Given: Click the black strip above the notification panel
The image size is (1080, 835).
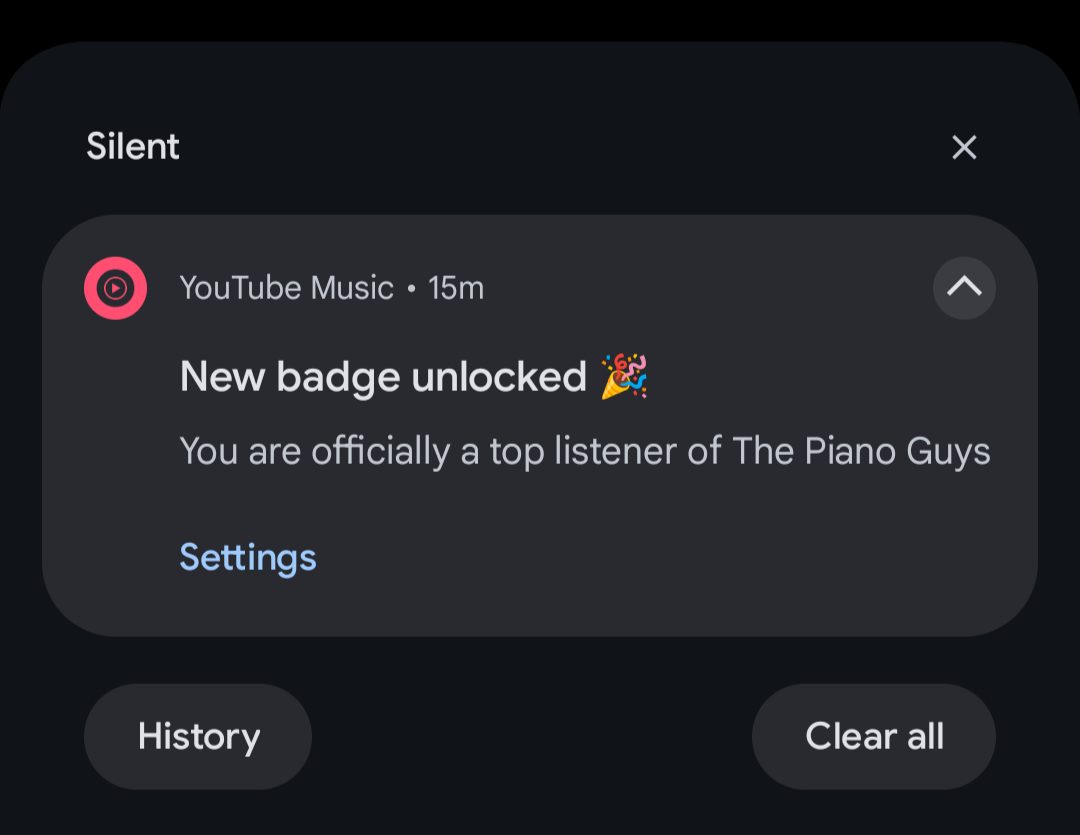Looking at the screenshot, I should pos(540,18).
